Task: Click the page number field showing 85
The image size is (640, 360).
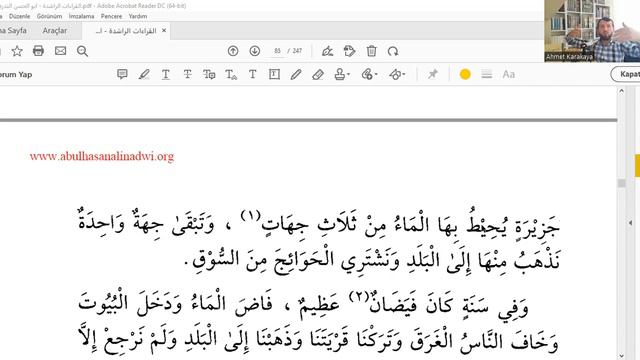Action: coord(278,51)
